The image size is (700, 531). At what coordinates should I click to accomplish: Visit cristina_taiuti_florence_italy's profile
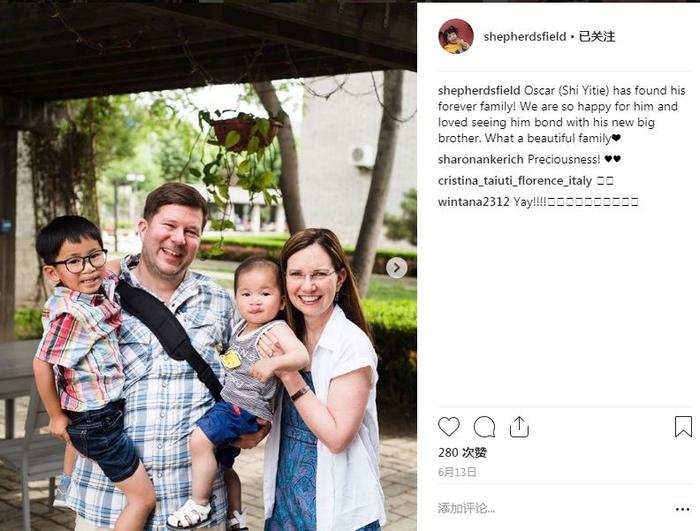[515, 181]
